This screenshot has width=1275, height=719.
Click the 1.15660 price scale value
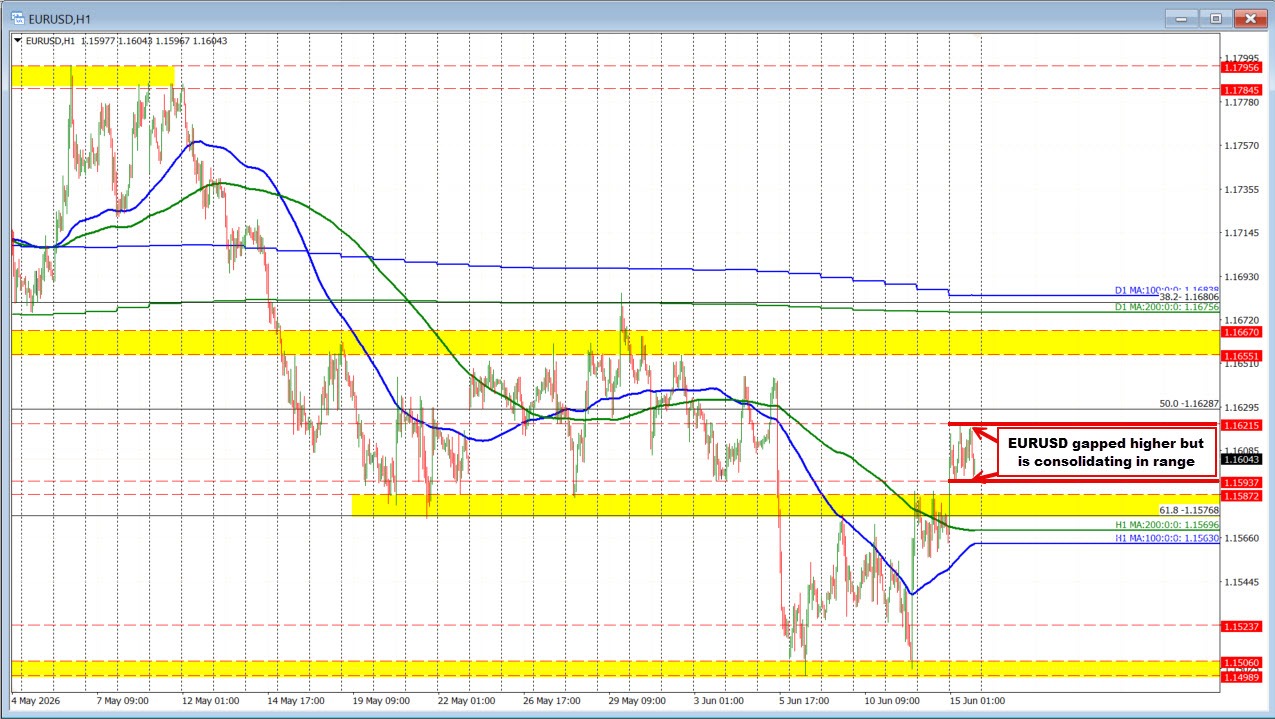coord(1241,538)
